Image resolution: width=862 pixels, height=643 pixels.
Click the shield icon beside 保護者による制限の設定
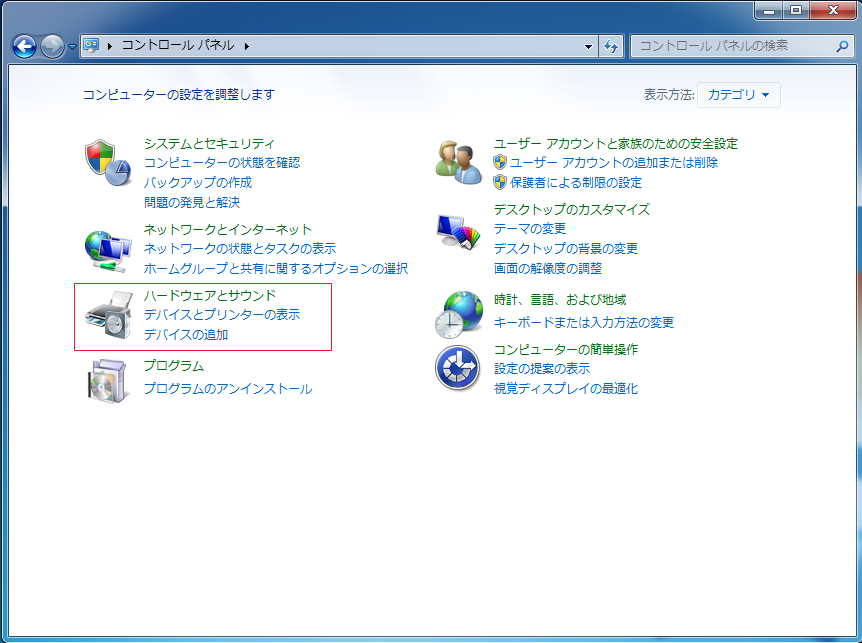[500, 182]
